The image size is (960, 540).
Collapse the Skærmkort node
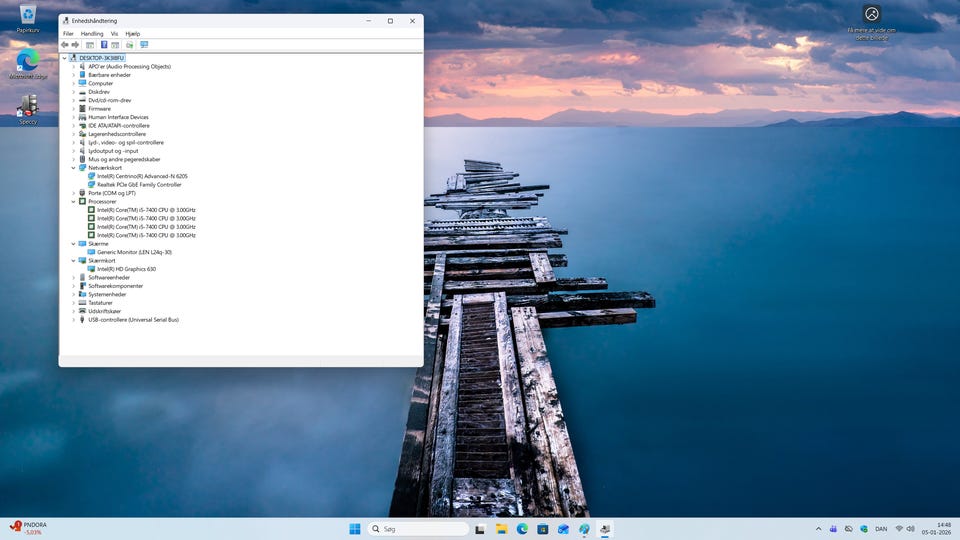73,261
